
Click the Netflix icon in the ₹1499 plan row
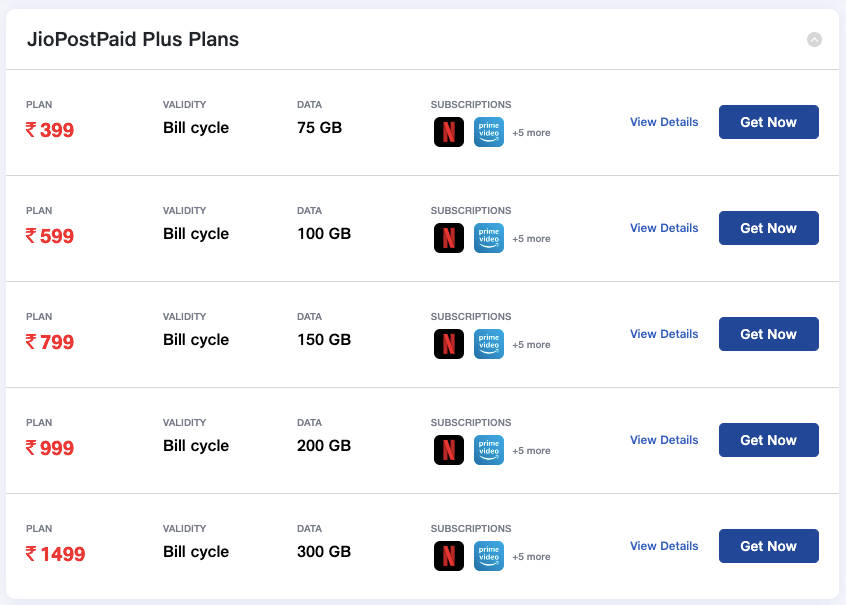point(448,556)
